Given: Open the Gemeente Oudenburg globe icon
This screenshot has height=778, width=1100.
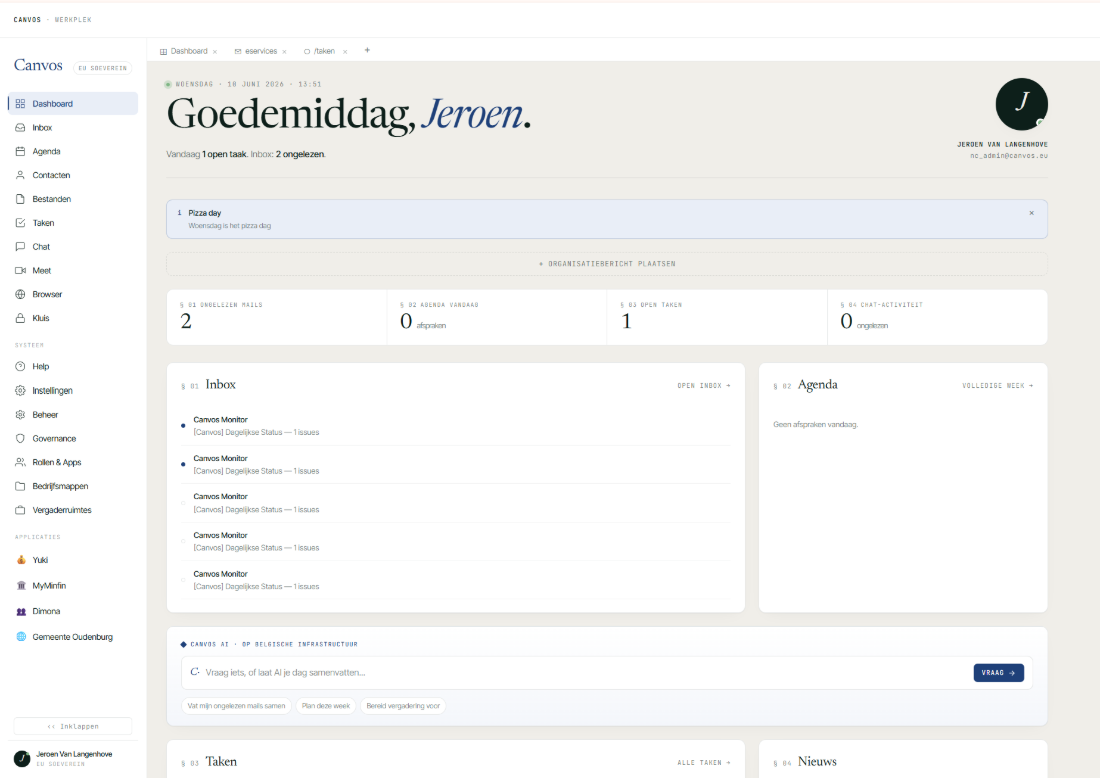Looking at the screenshot, I should click(21, 637).
